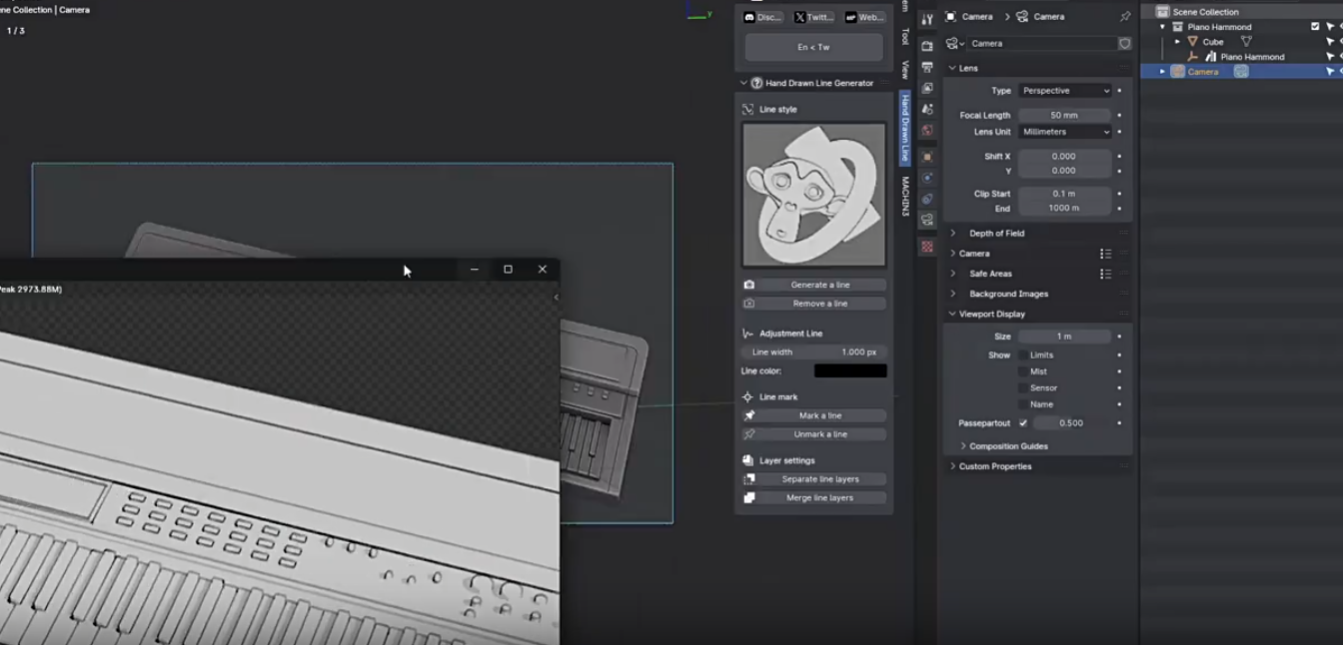The width and height of the screenshot is (1343, 645).
Task: Open the Scene properties icon
Action: click(x=927, y=110)
